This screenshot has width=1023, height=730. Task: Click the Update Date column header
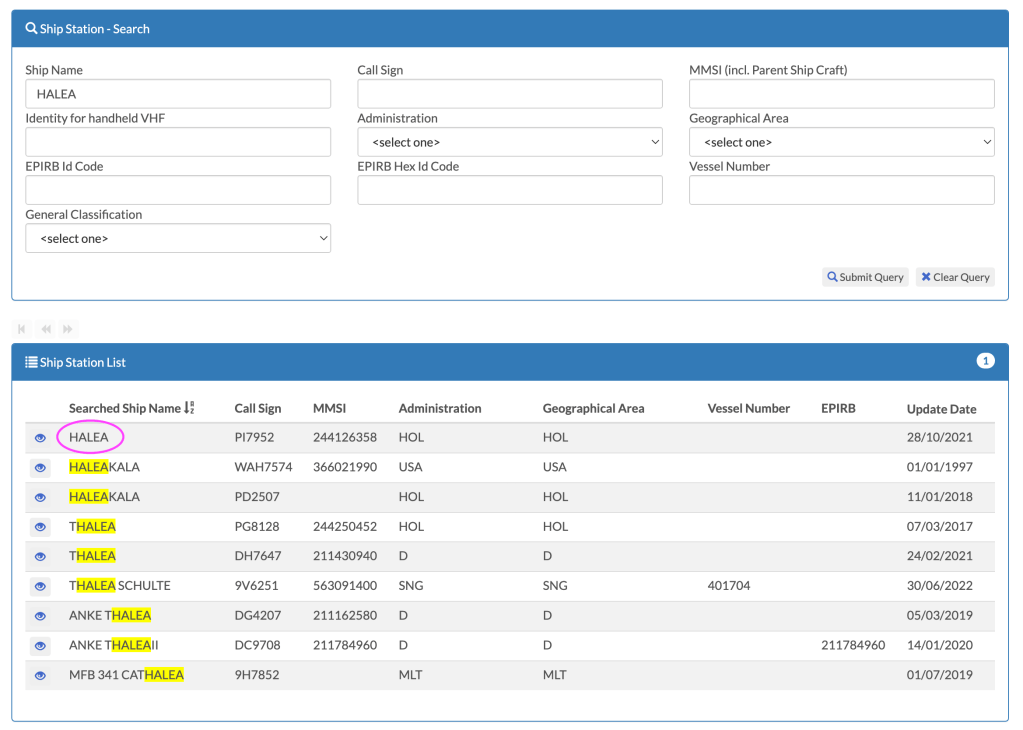tap(941, 409)
